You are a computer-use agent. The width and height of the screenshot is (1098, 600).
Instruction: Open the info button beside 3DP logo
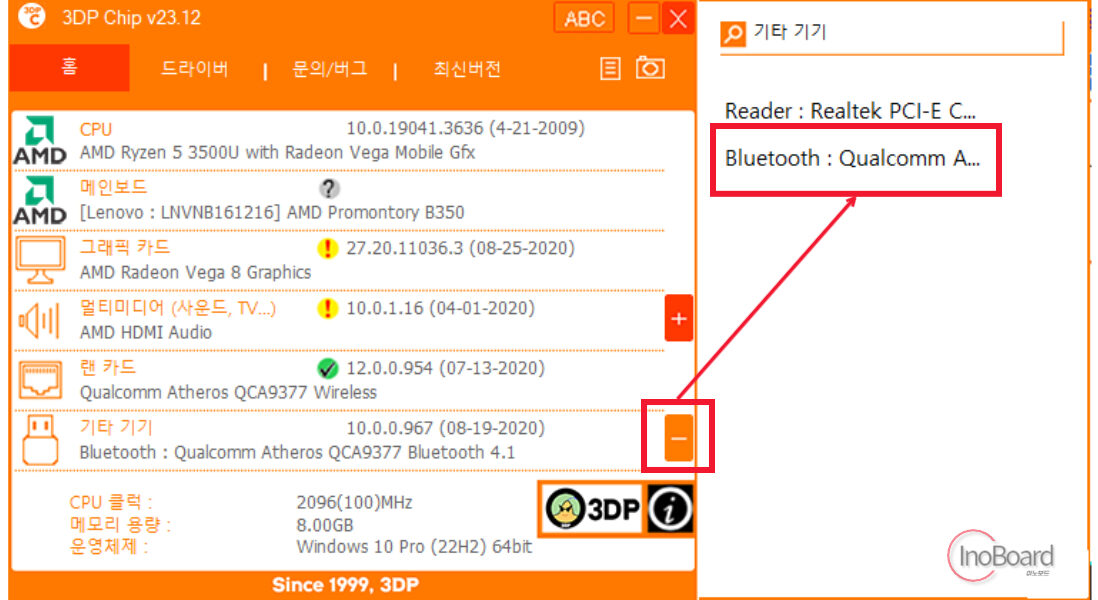669,509
